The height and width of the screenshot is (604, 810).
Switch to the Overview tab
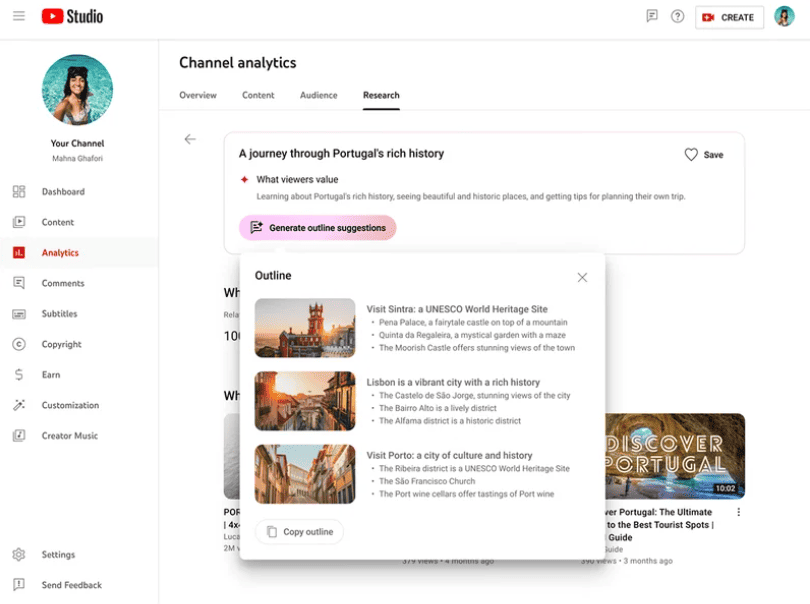point(198,96)
